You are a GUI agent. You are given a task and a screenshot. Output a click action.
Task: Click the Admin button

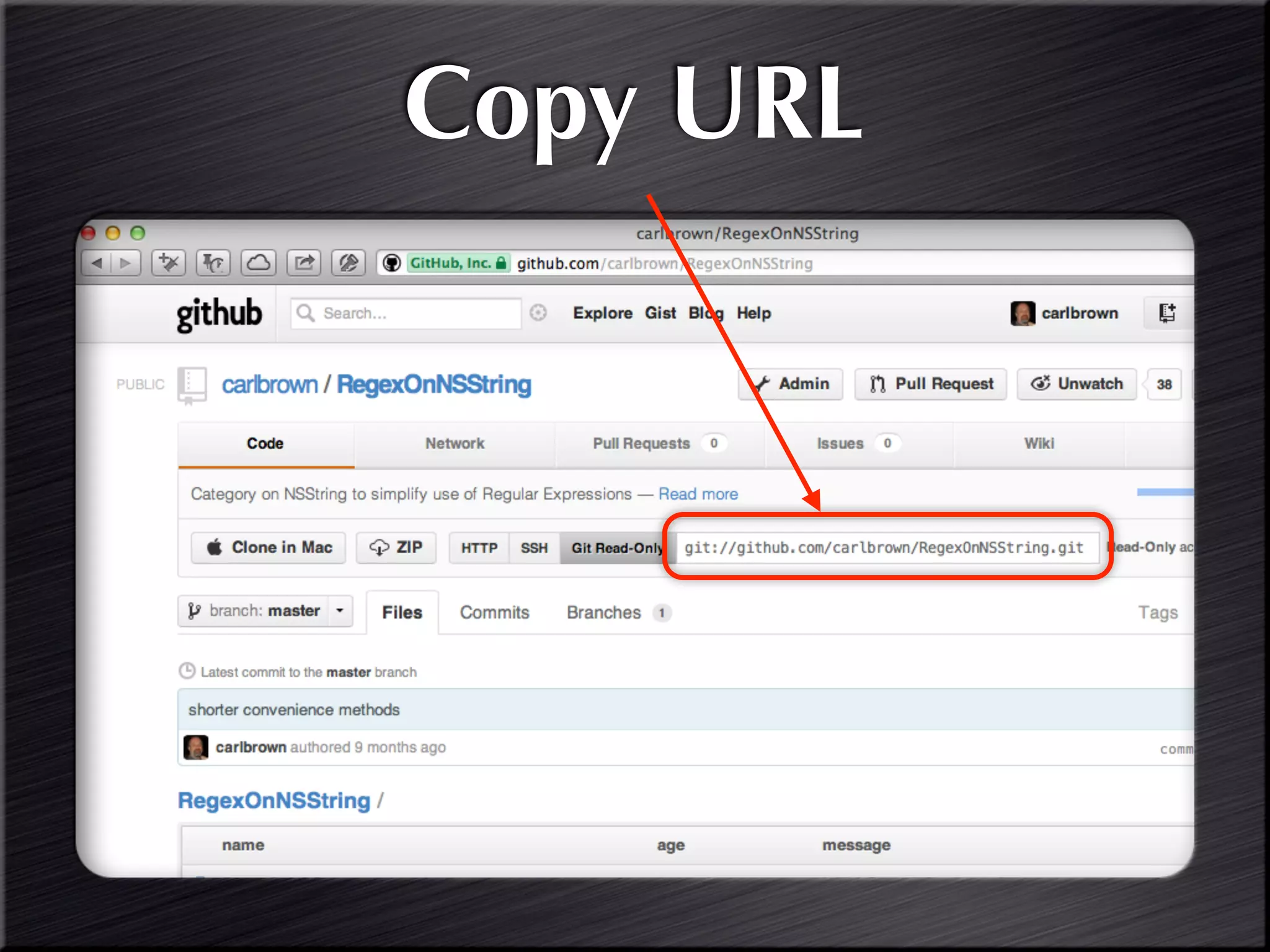(791, 384)
